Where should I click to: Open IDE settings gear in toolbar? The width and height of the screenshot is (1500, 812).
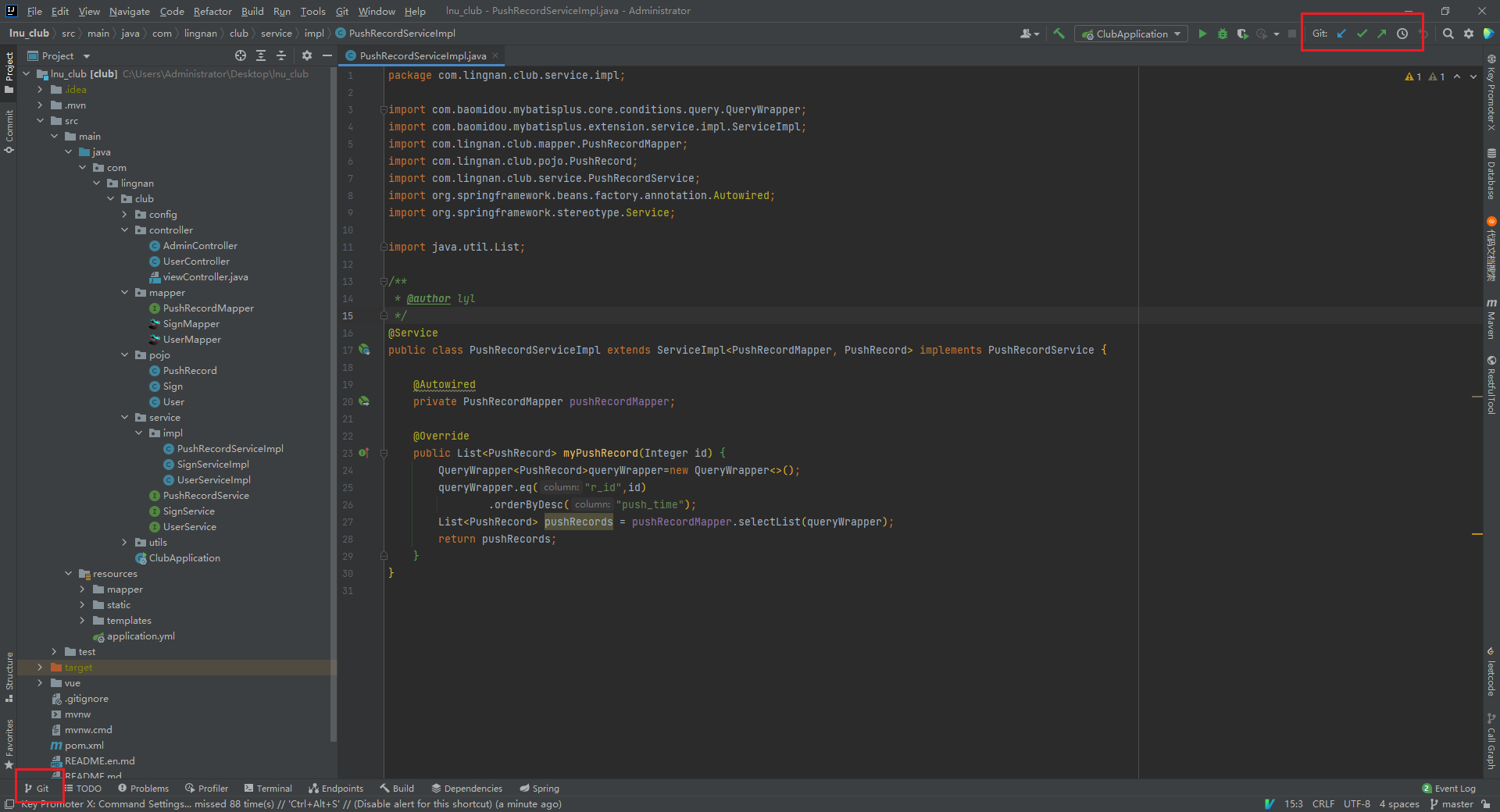pos(1469,34)
